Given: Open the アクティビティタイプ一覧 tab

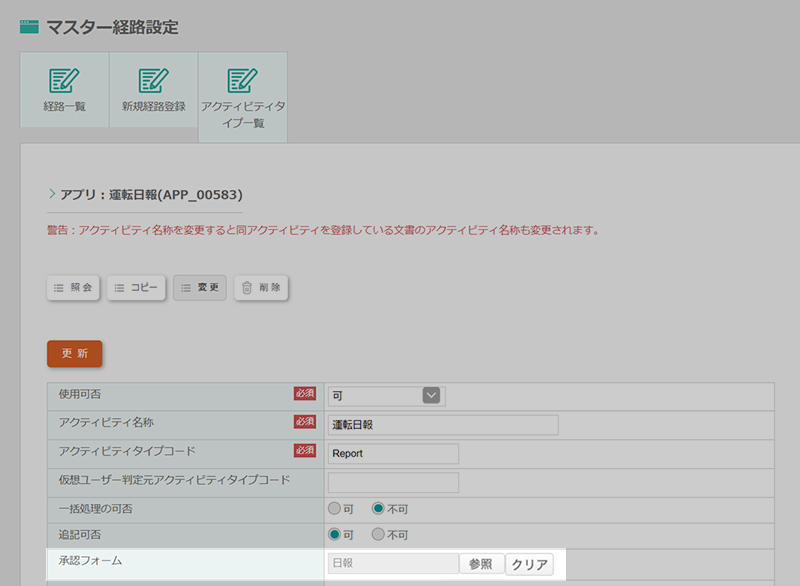Looking at the screenshot, I should coord(243,97).
